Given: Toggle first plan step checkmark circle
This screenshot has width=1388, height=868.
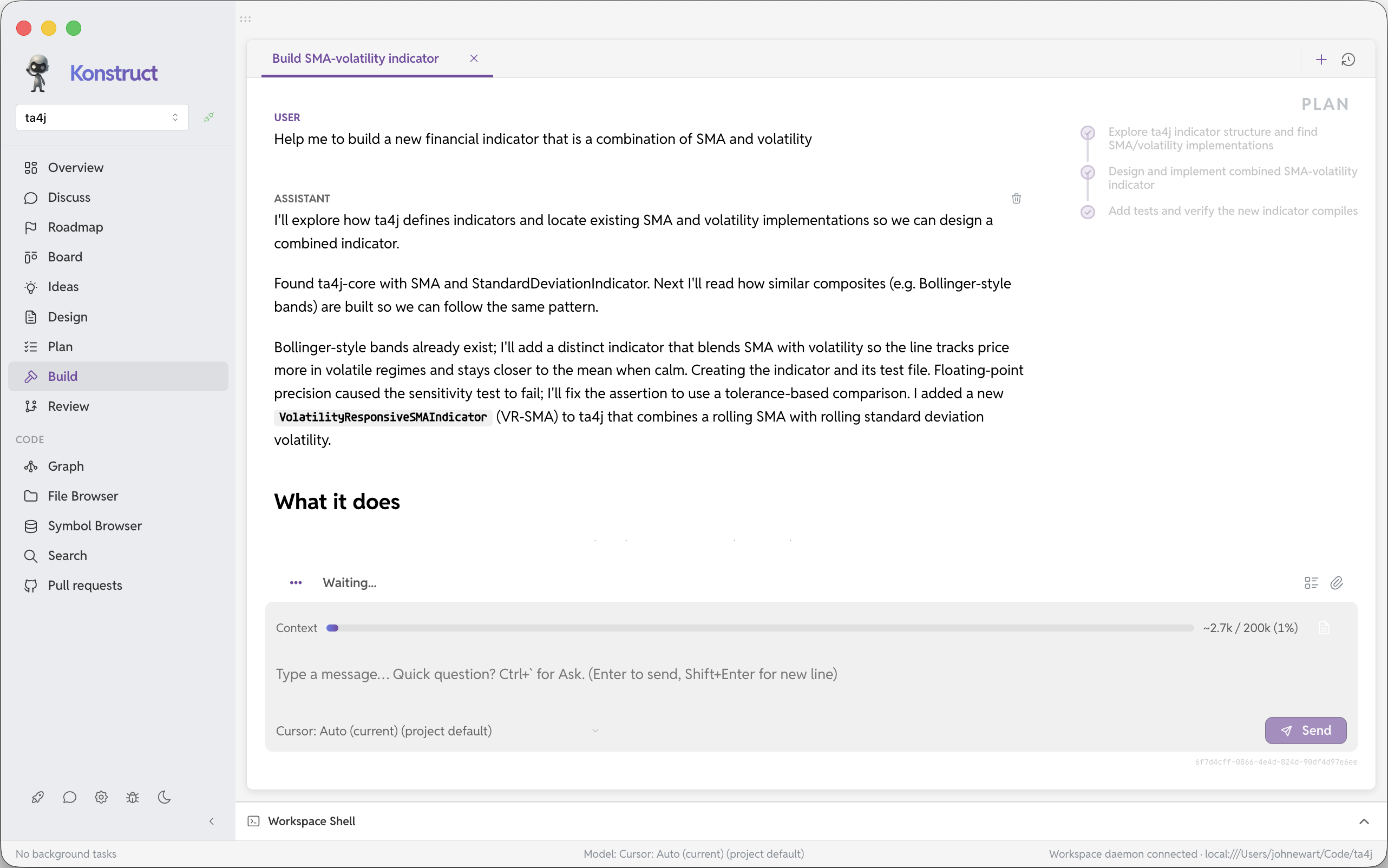Looking at the screenshot, I should pyautogui.click(x=1088, y=133).
